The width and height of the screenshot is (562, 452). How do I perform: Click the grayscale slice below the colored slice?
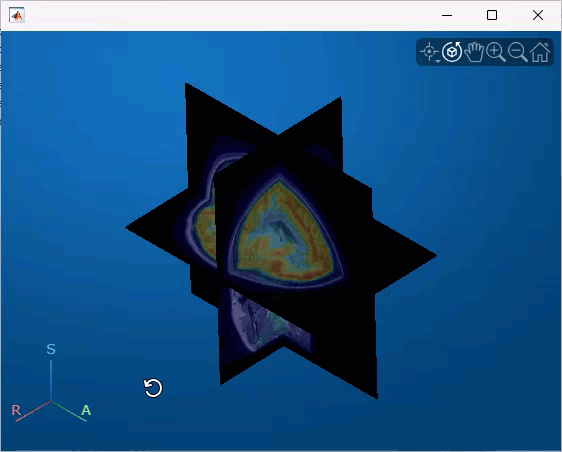[x=265, y=321]
